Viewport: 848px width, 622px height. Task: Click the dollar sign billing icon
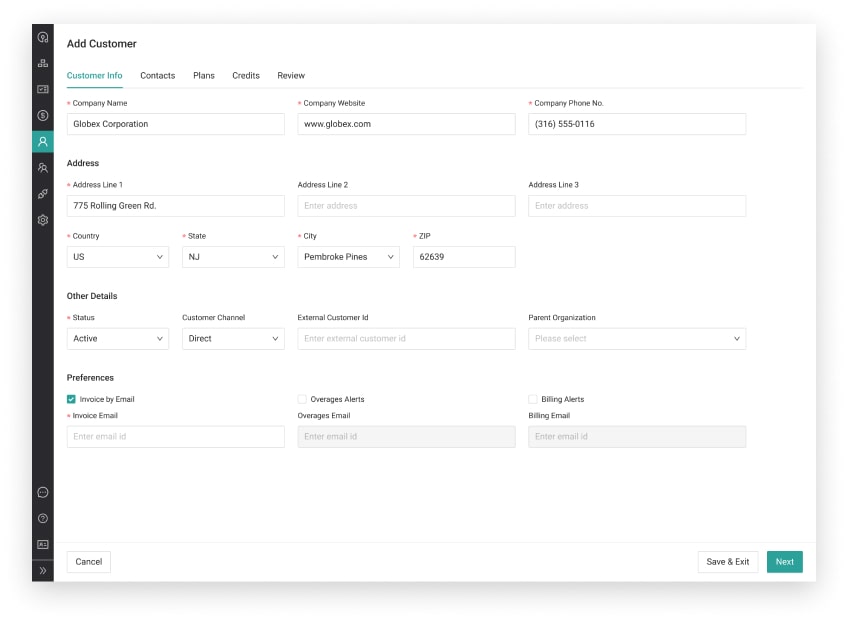click(x=43, y=115)
